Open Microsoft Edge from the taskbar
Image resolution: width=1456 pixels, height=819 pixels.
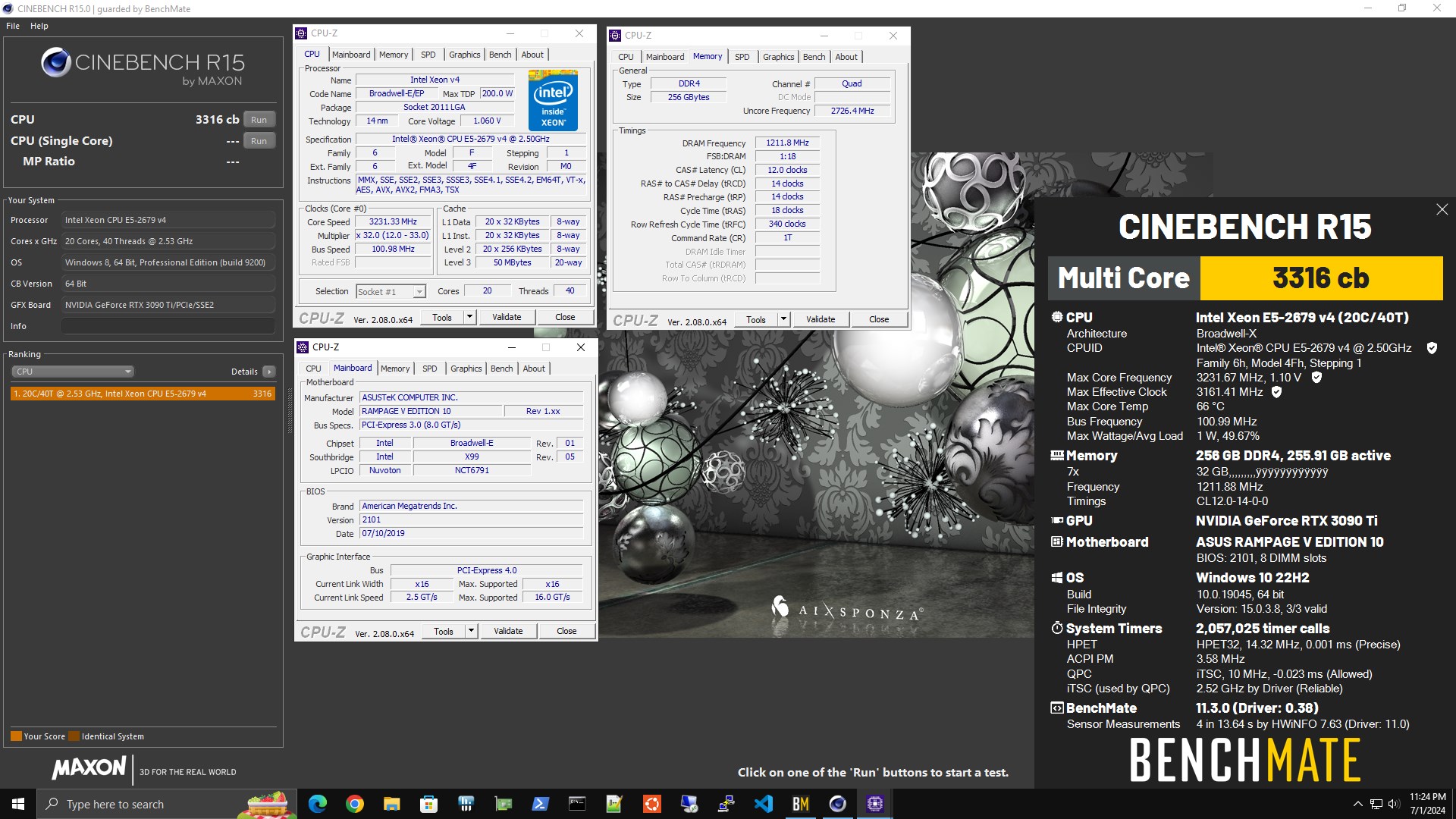click(317, 804)
